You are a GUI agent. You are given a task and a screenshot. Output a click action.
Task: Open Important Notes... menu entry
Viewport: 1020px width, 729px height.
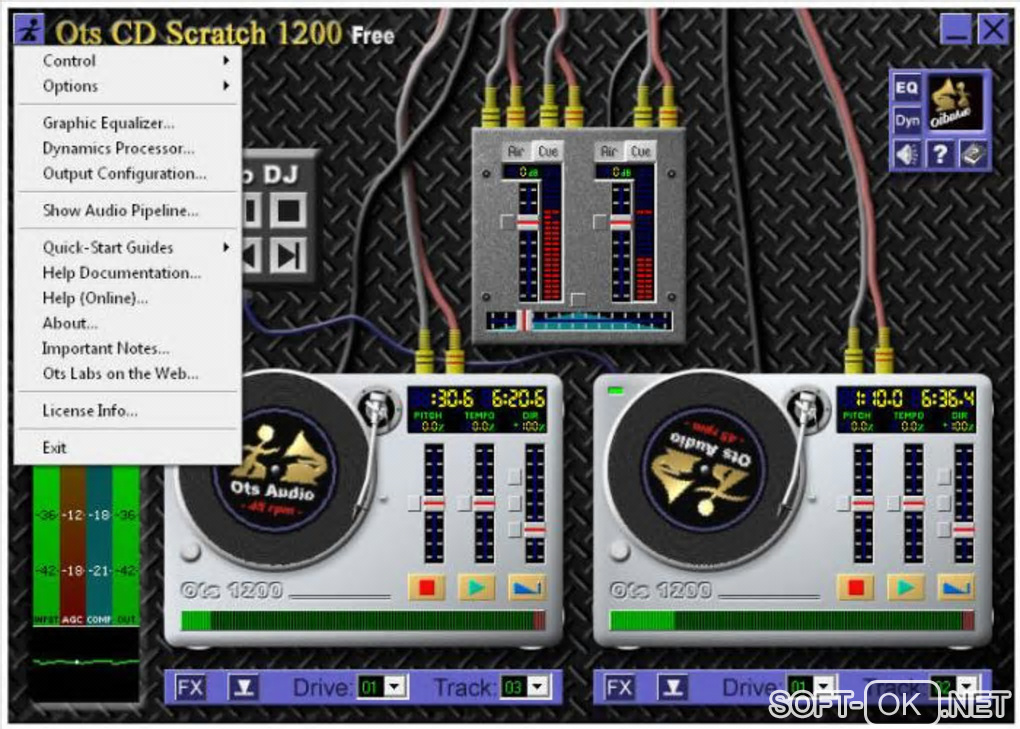(128, 349)
